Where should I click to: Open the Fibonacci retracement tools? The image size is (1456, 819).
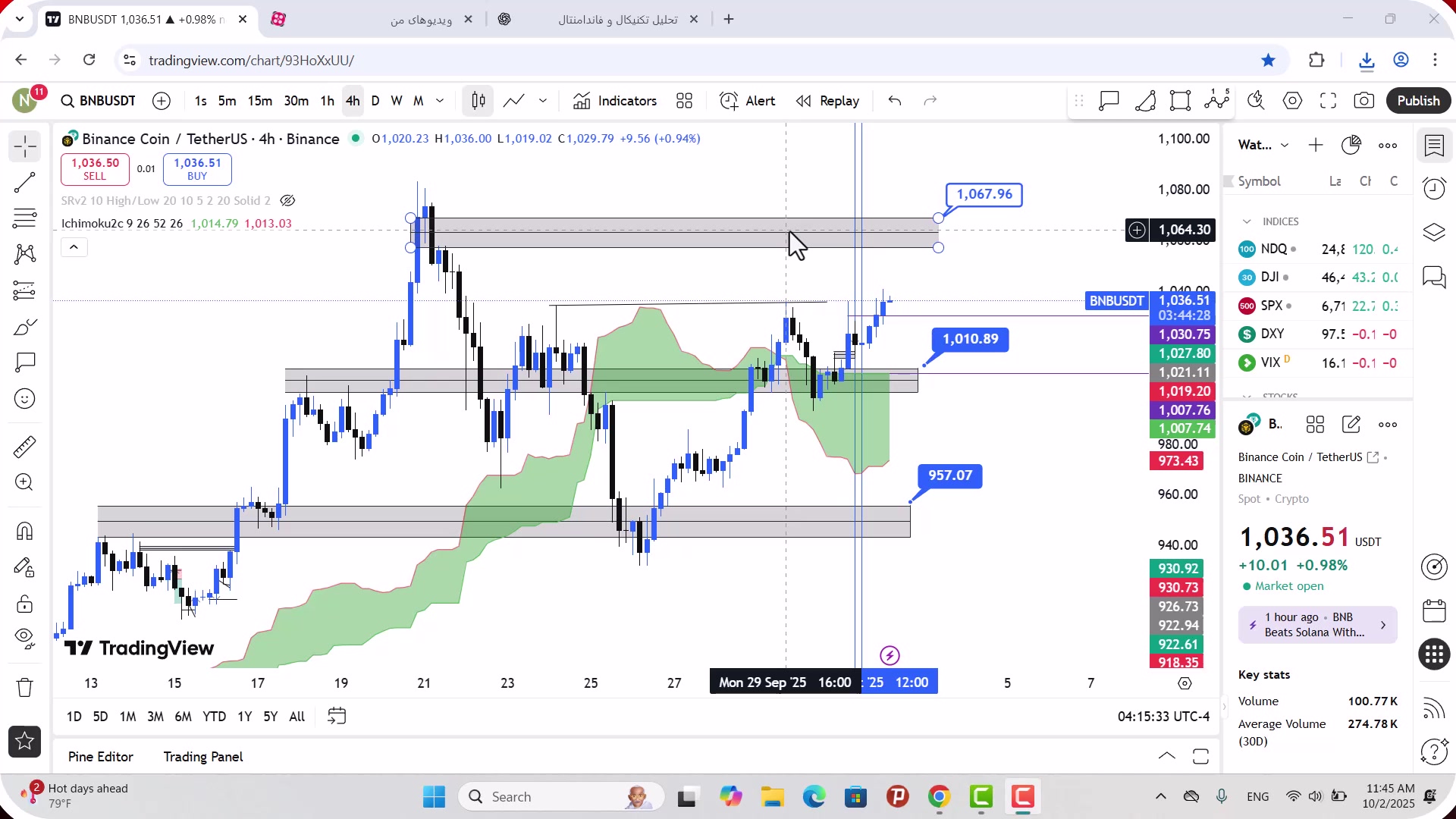[25, 218]
